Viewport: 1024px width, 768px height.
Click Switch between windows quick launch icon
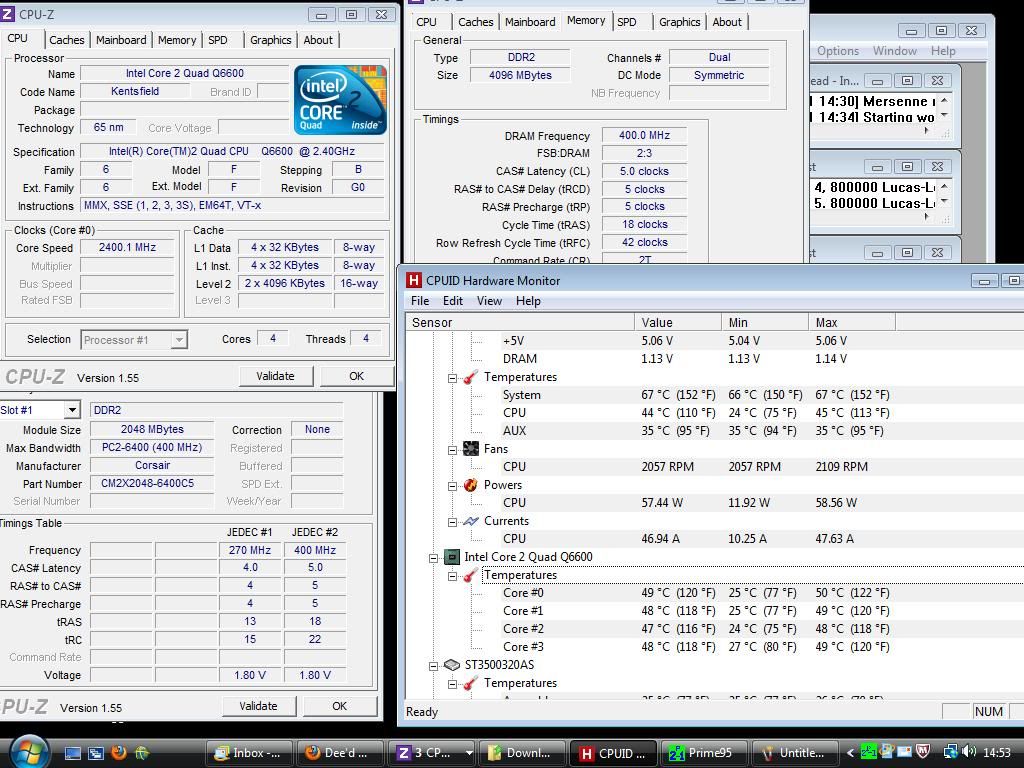[x=95, y=753]
